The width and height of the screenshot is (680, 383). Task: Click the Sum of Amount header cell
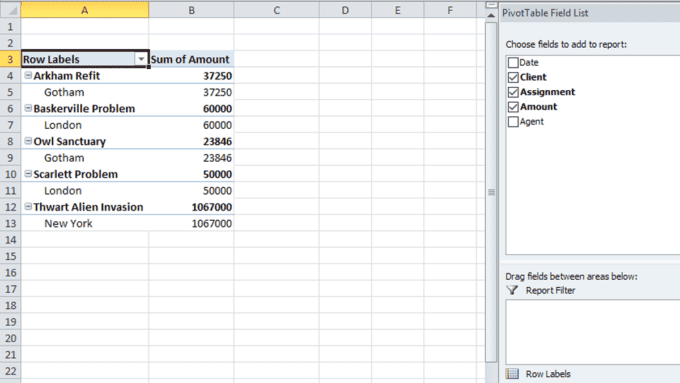(x=191, y=59)
